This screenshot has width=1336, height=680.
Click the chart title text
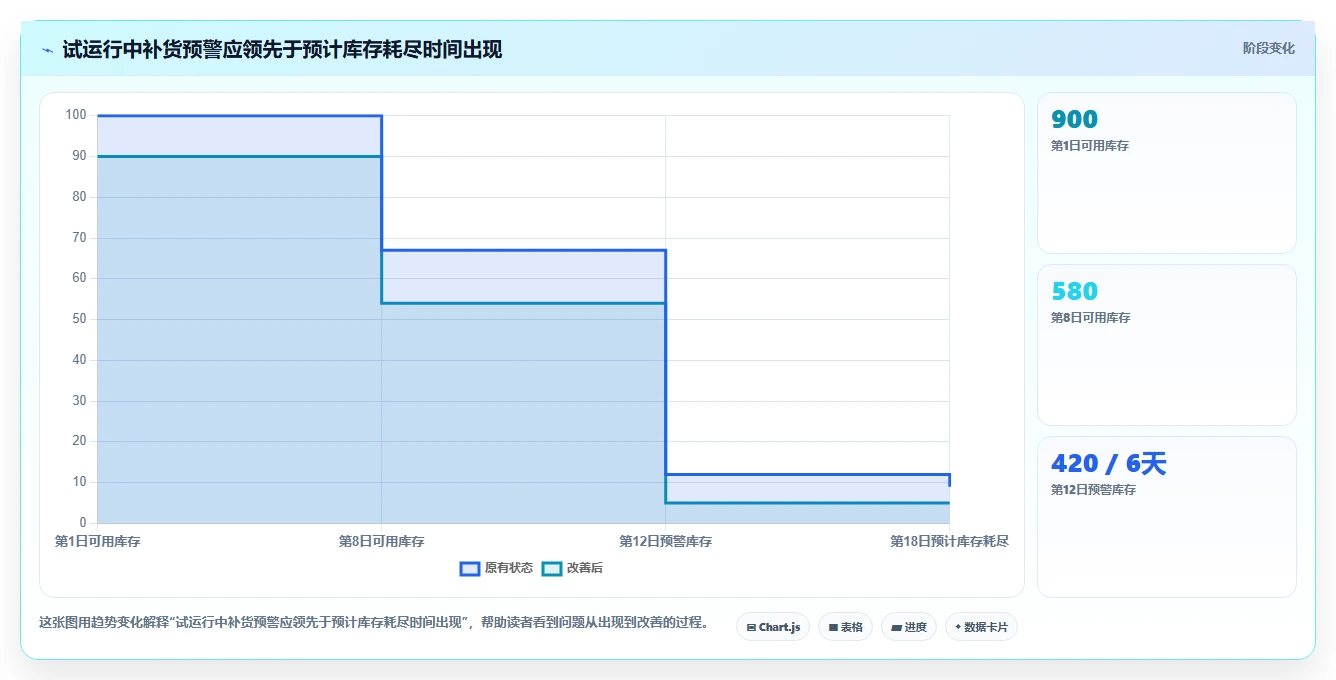click(x=282, y=49)
